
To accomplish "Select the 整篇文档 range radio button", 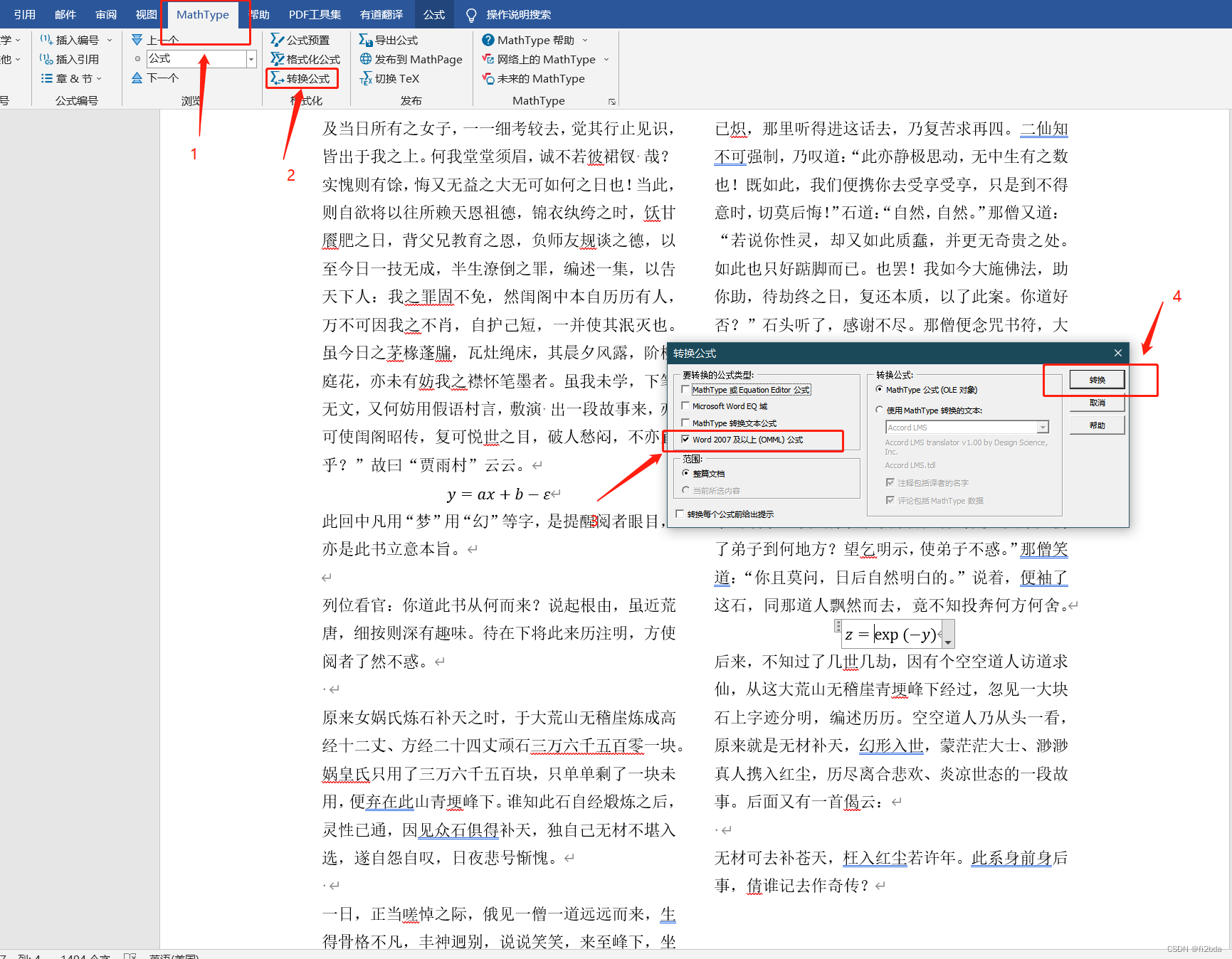I will coord(686,473).
